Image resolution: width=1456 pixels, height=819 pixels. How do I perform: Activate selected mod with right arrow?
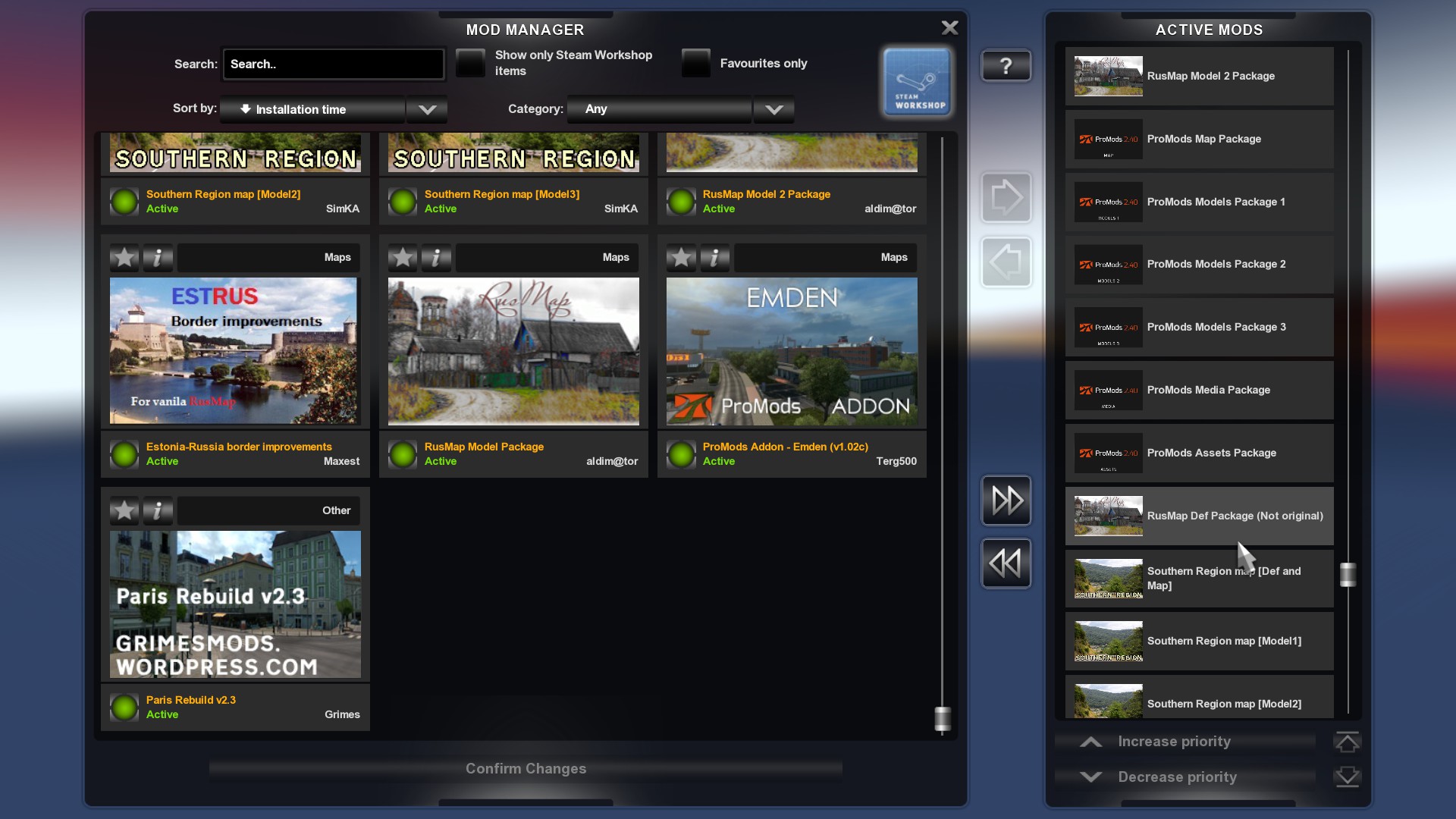click(x=1006, y=197)
